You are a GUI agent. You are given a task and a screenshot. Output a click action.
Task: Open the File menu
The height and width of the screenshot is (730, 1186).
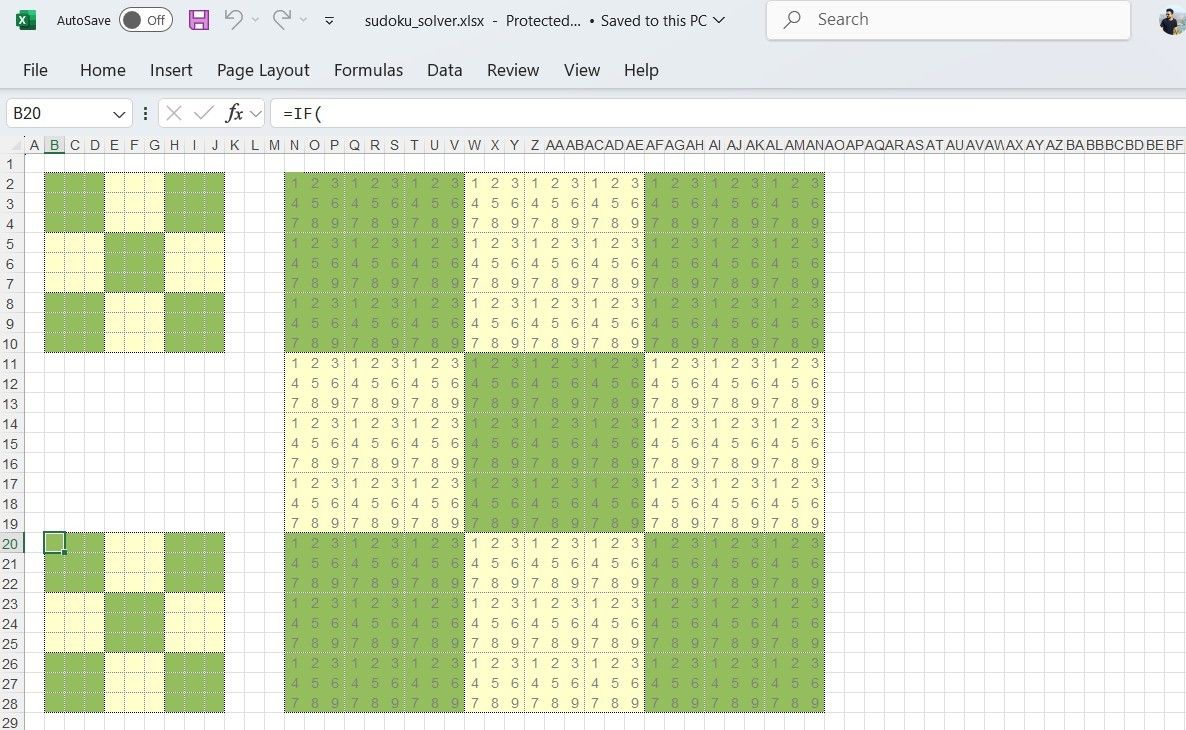pos(35,70)
